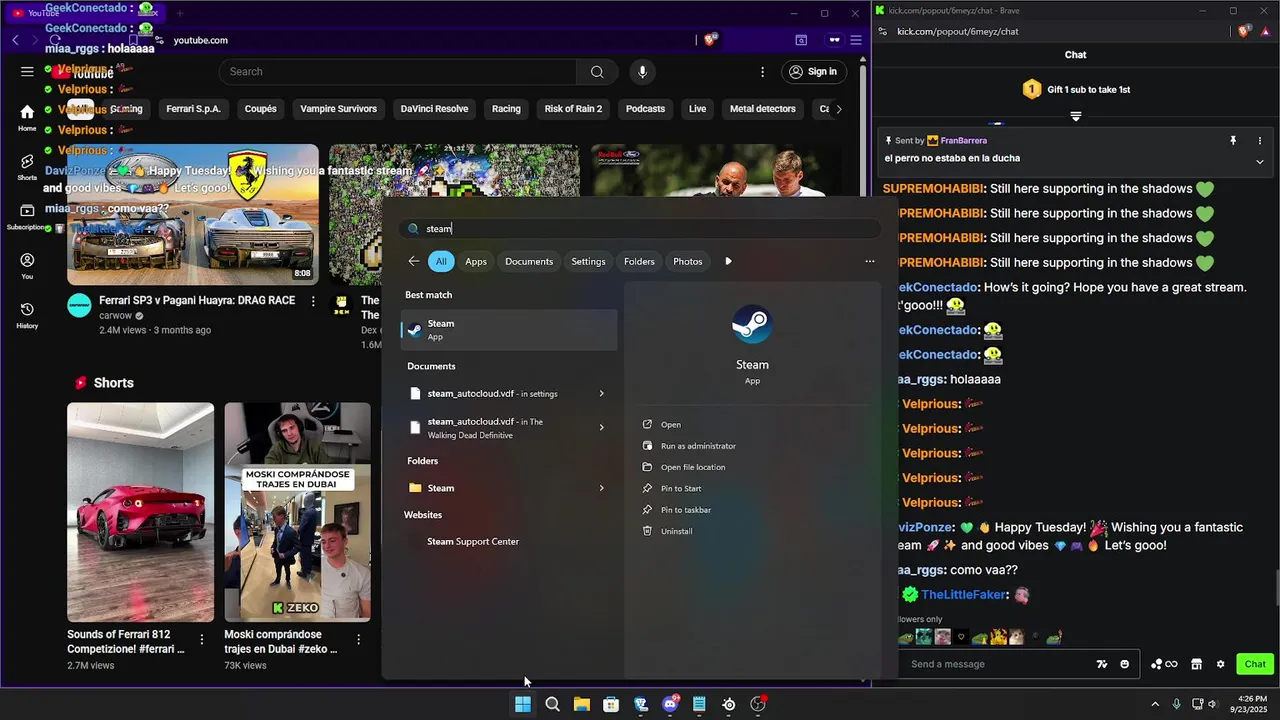This screenshot has height=720, width=1280.
Task: Open Discord from the taskbar
Action: (670, 704)
